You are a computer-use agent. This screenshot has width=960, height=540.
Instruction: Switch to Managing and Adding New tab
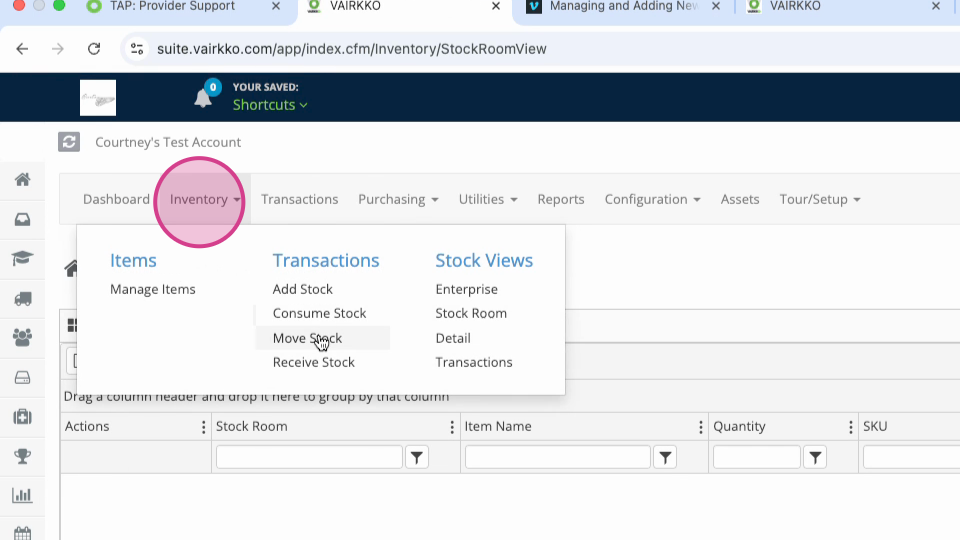point(623,7)
